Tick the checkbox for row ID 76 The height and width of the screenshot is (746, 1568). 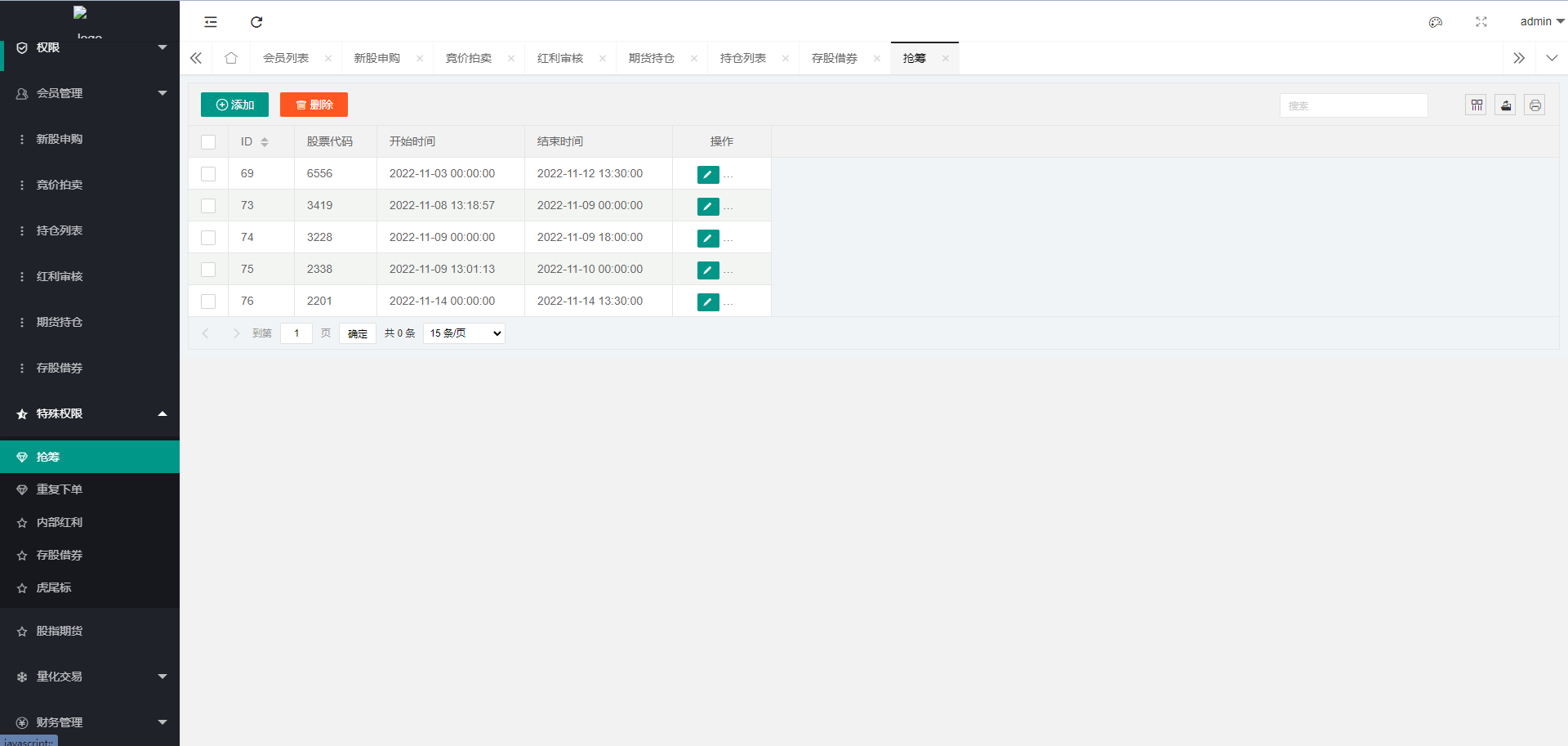pyautogui.click(x=208, y=302)
